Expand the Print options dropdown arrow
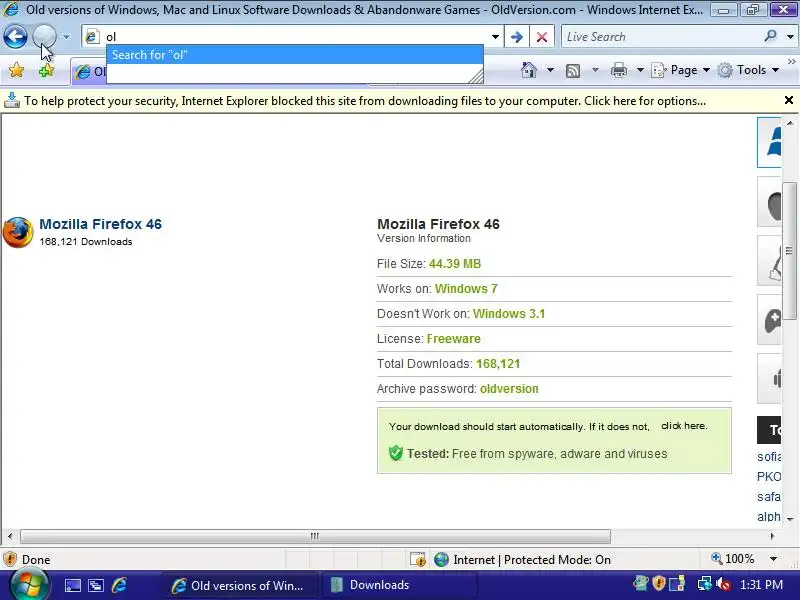The height and width of the screenshot is (600, 800). [x=640, y=70]
